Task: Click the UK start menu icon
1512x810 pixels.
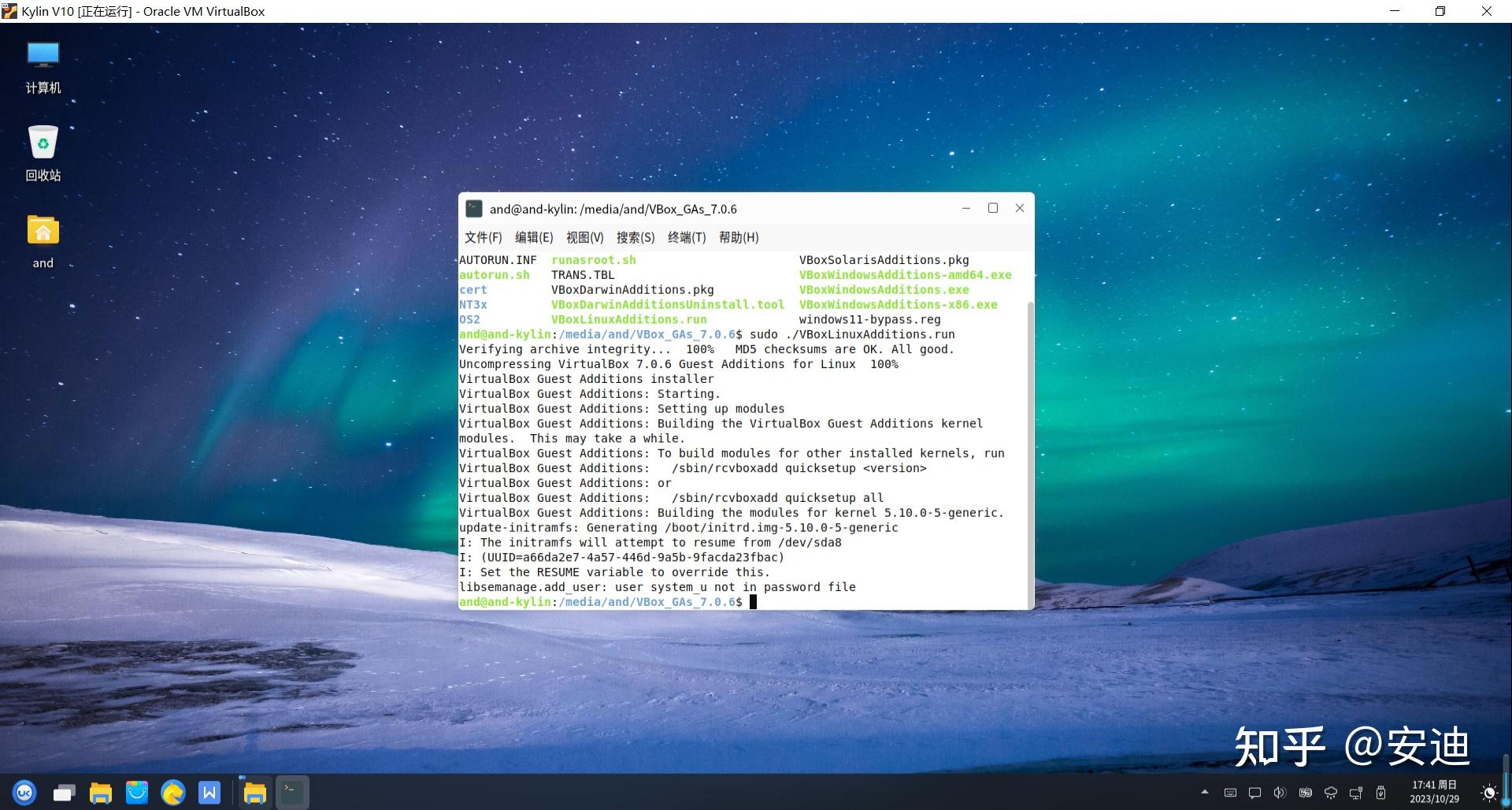Action: click(24, 793)
